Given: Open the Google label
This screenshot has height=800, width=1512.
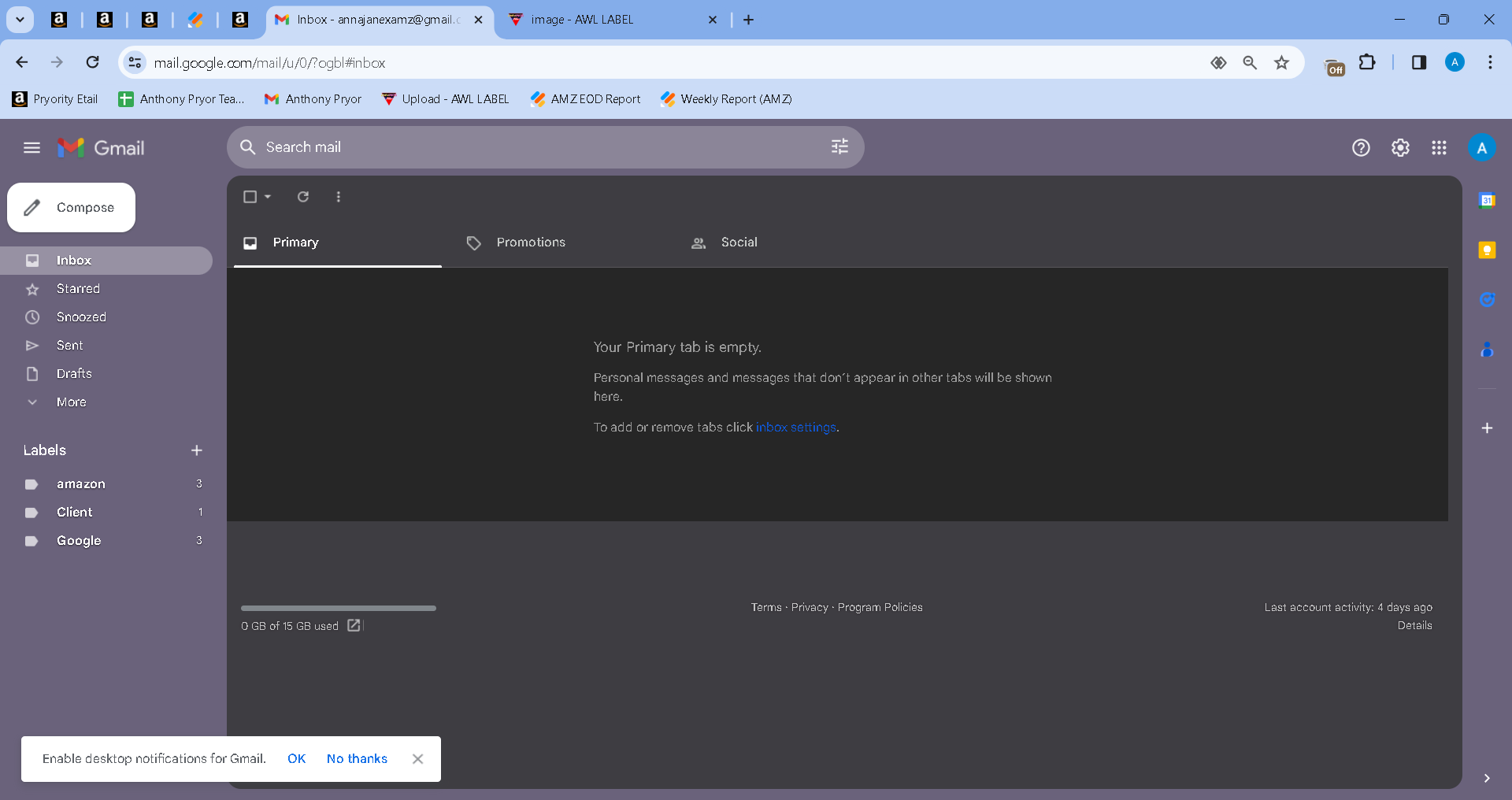Looking at the screenshot, I should pos(106,541).
